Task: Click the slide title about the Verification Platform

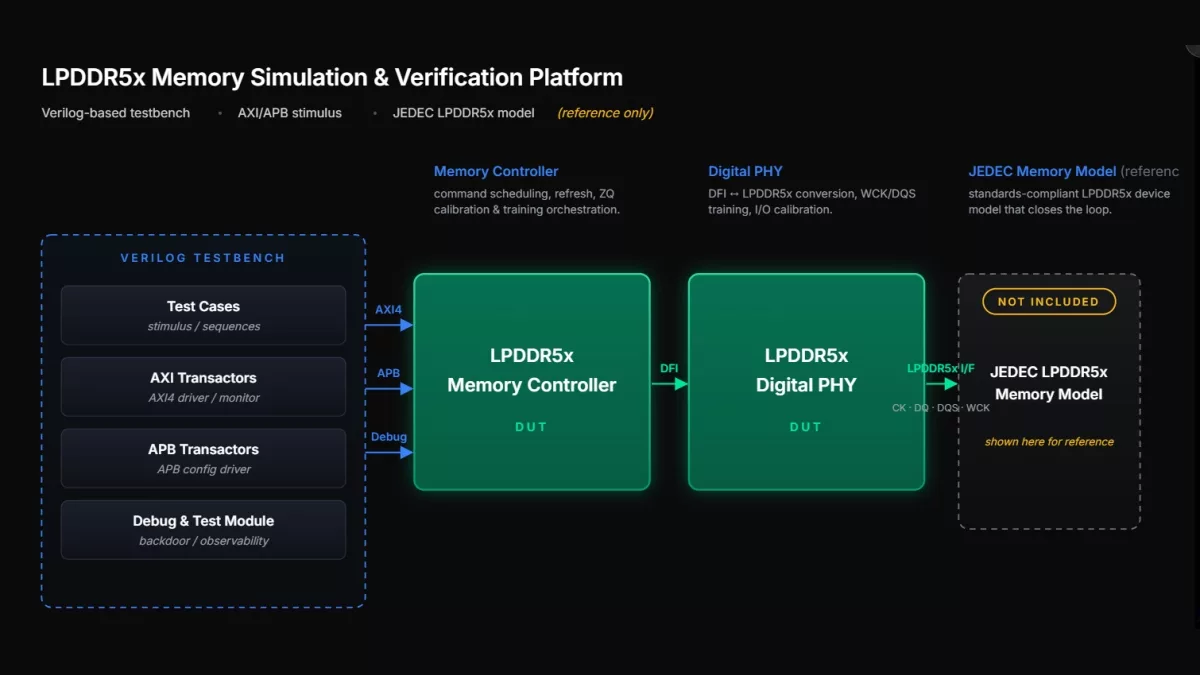Action: pos(332,77)
